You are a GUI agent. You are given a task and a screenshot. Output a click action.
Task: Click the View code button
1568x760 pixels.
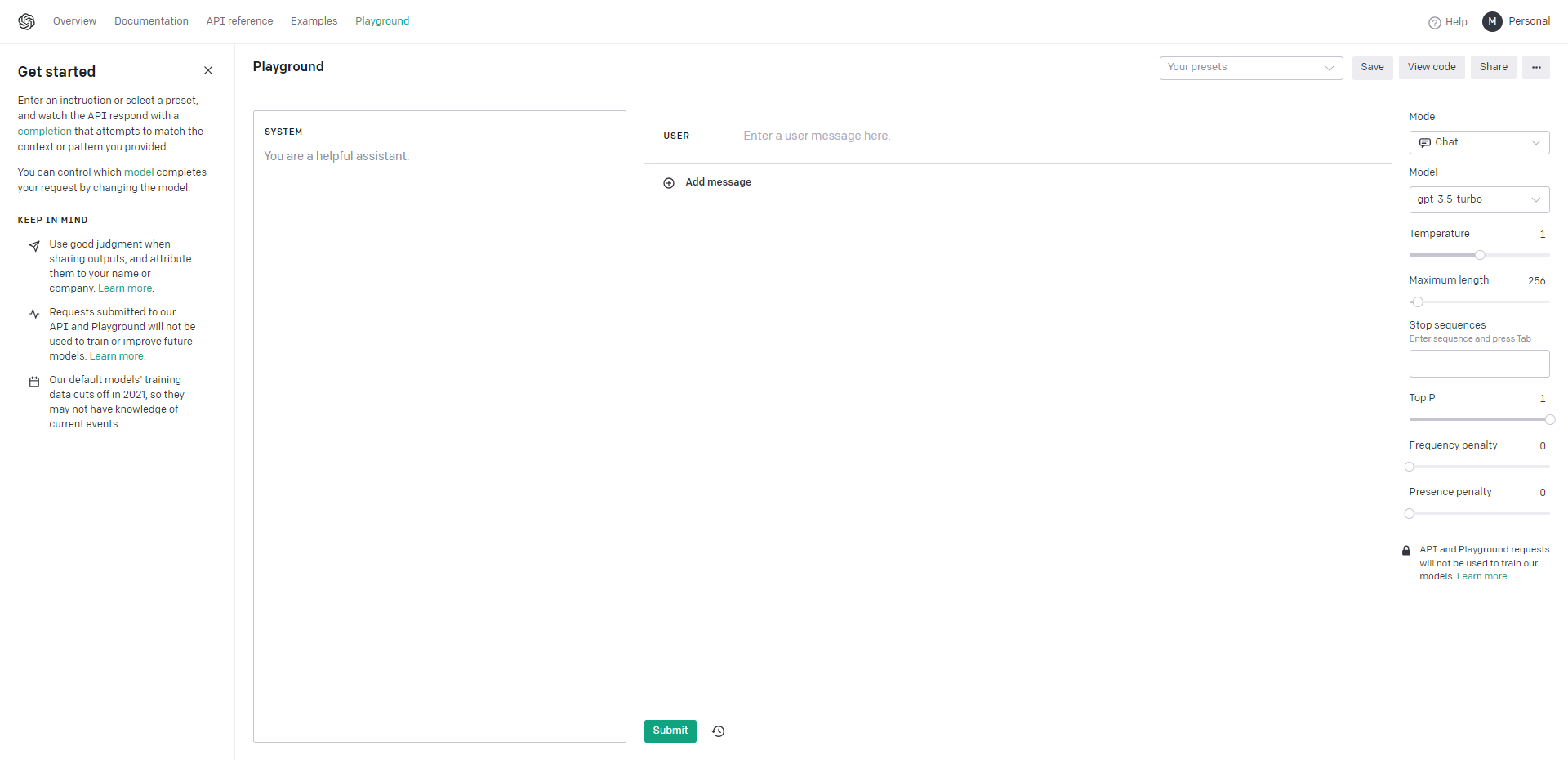pyautogui.click(x=1432, y=67)
